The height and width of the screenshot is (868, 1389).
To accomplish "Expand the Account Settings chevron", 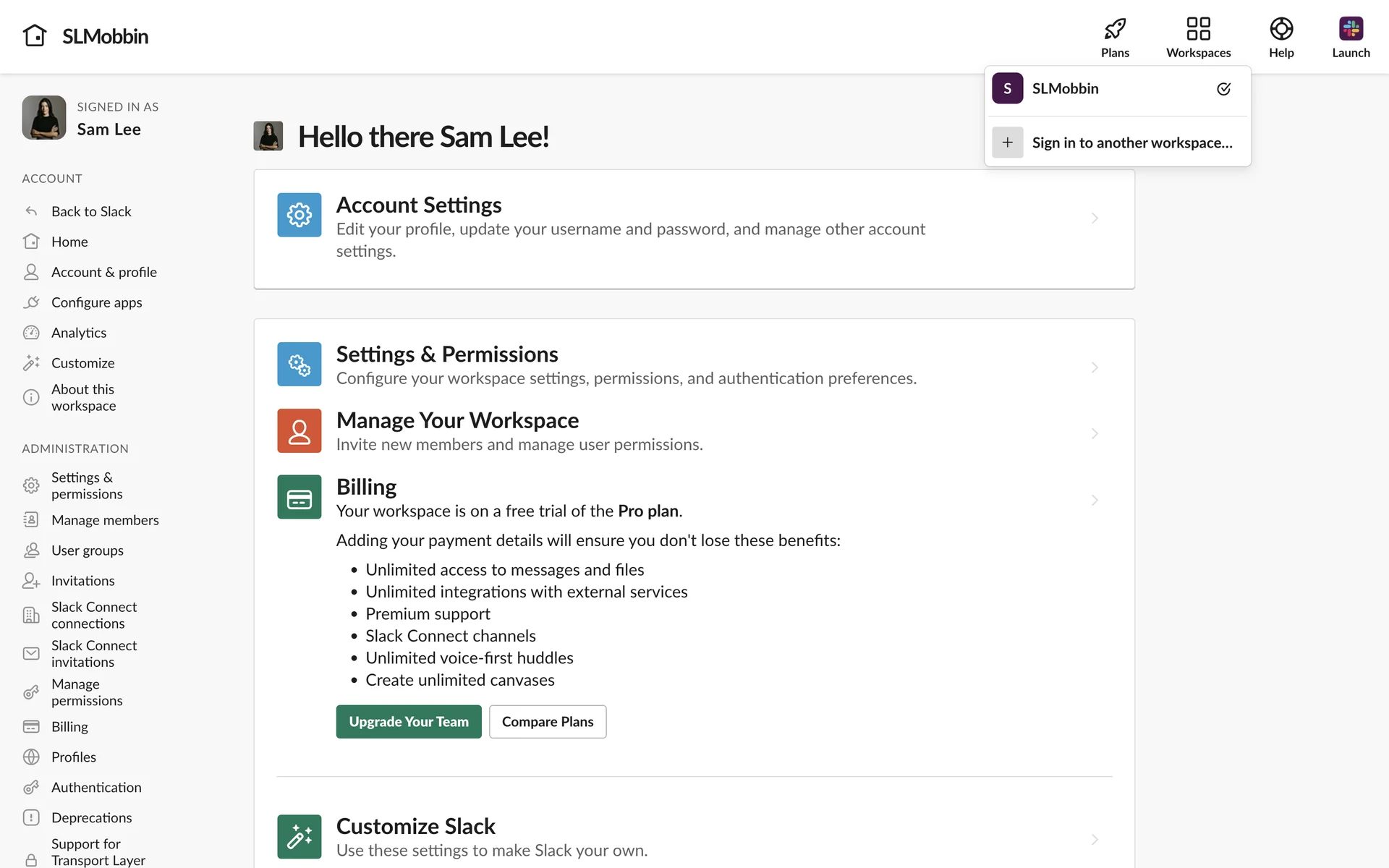I will pyautogui.click(x=1095, y=218).
